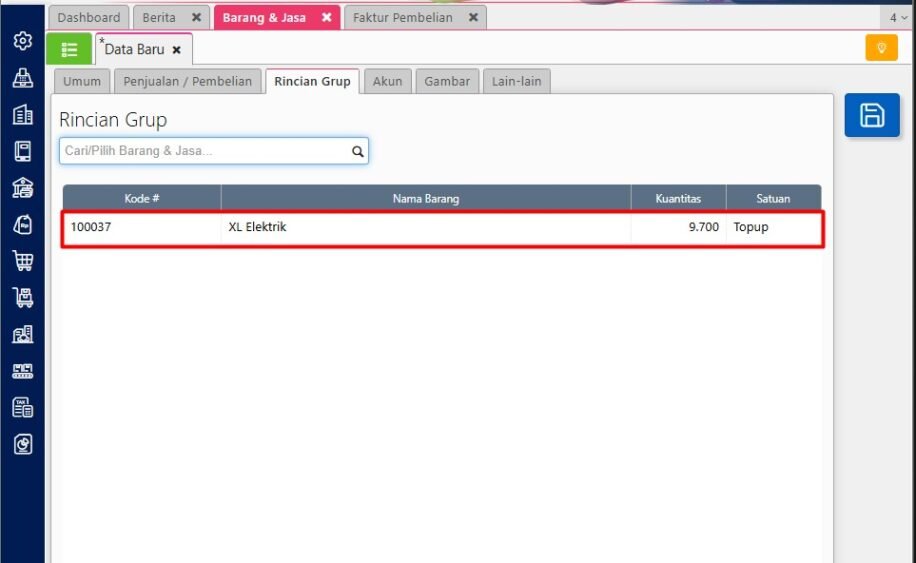
Task: Click the Nama Barang column header
Action: [425, 198]
